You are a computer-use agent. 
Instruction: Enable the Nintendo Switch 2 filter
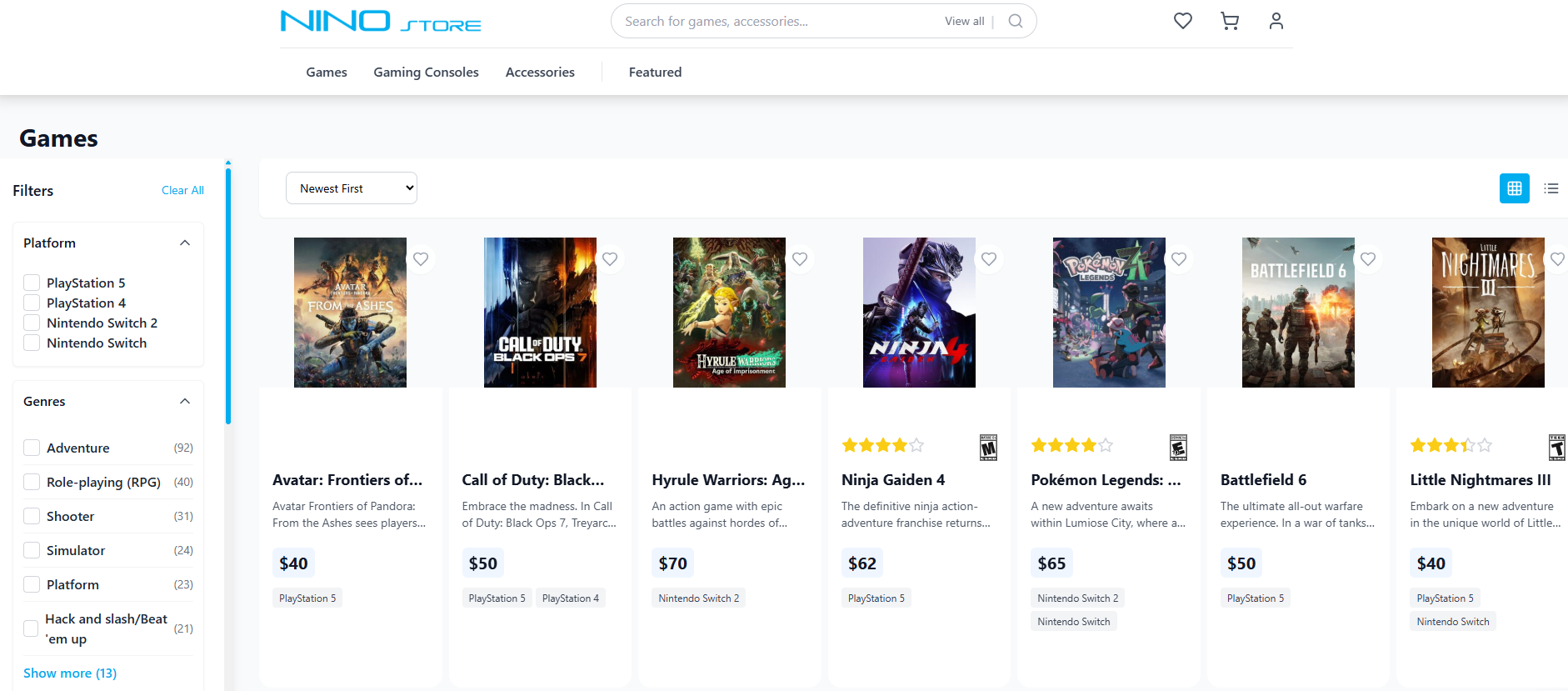(32, 323)
